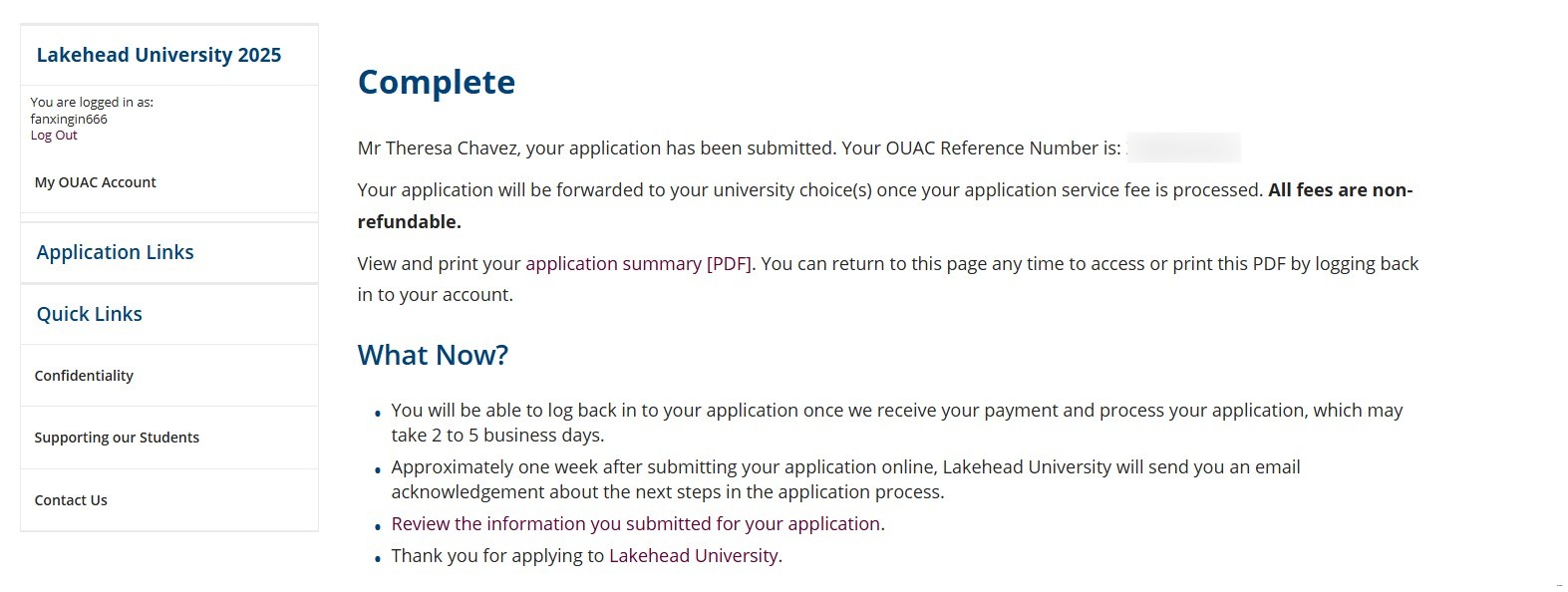Follow the Lakehead University link in thank-you line
The height and width of the screenshot is (592, 1568).
point(693,556)
